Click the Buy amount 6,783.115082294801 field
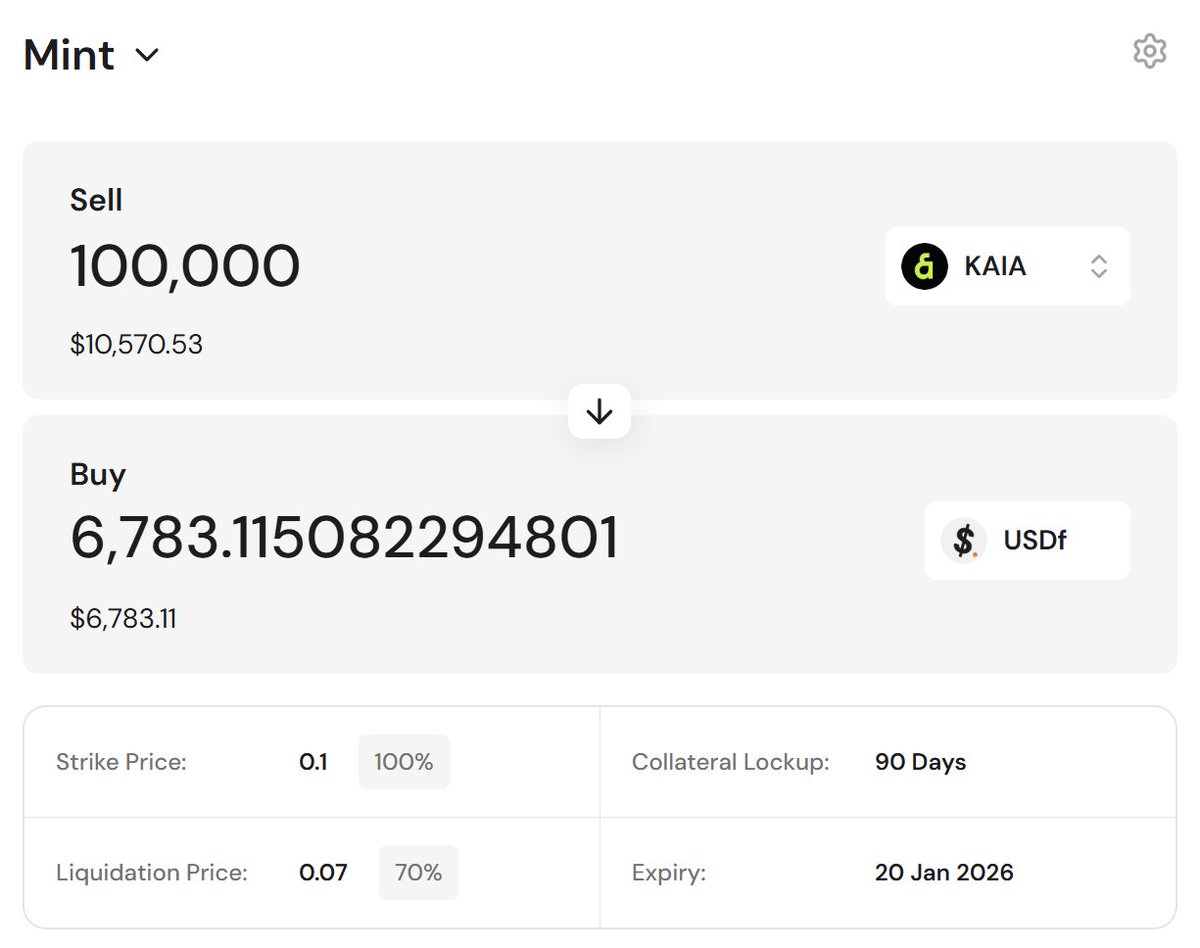The width and height of the screenshot is (1200, 948). tap(344, 539)
